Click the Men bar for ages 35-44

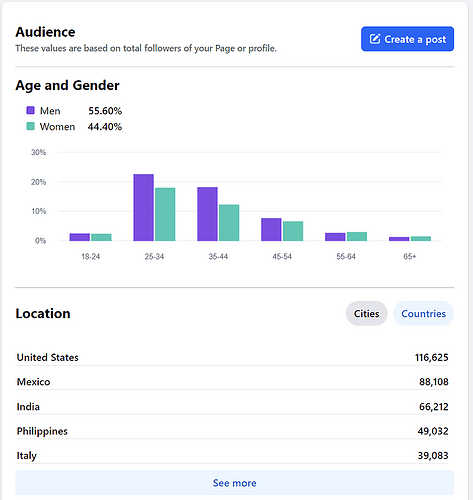pos(207,214)
